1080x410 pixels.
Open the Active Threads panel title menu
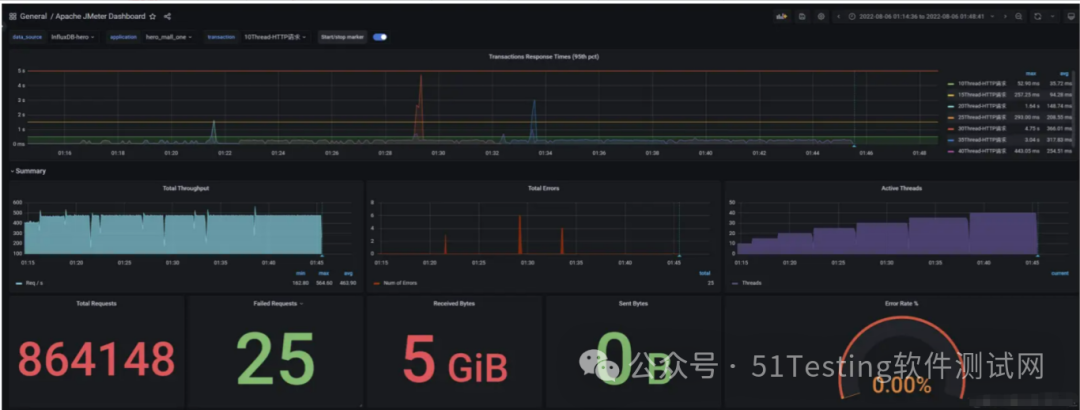click(902, 187)
